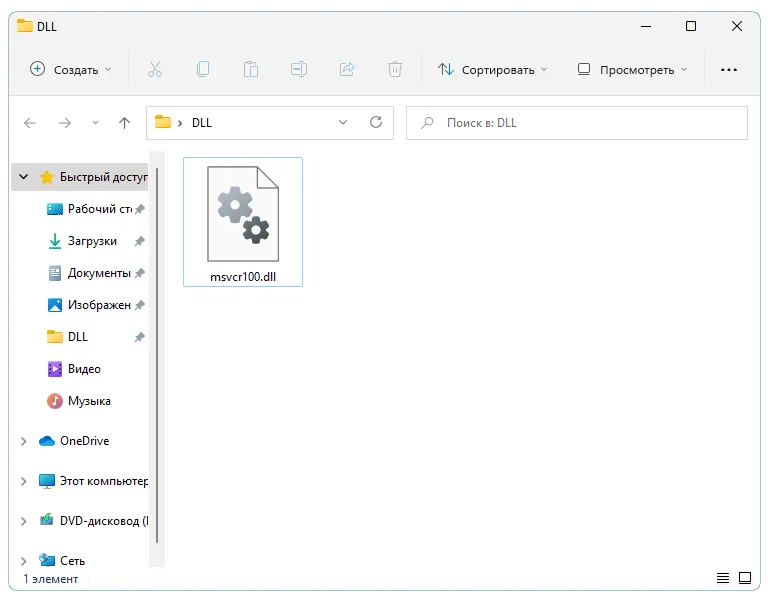Switch to large thumbnails view icon
Viewport: 768px width, 600px height.
click(x=745, y=578)
